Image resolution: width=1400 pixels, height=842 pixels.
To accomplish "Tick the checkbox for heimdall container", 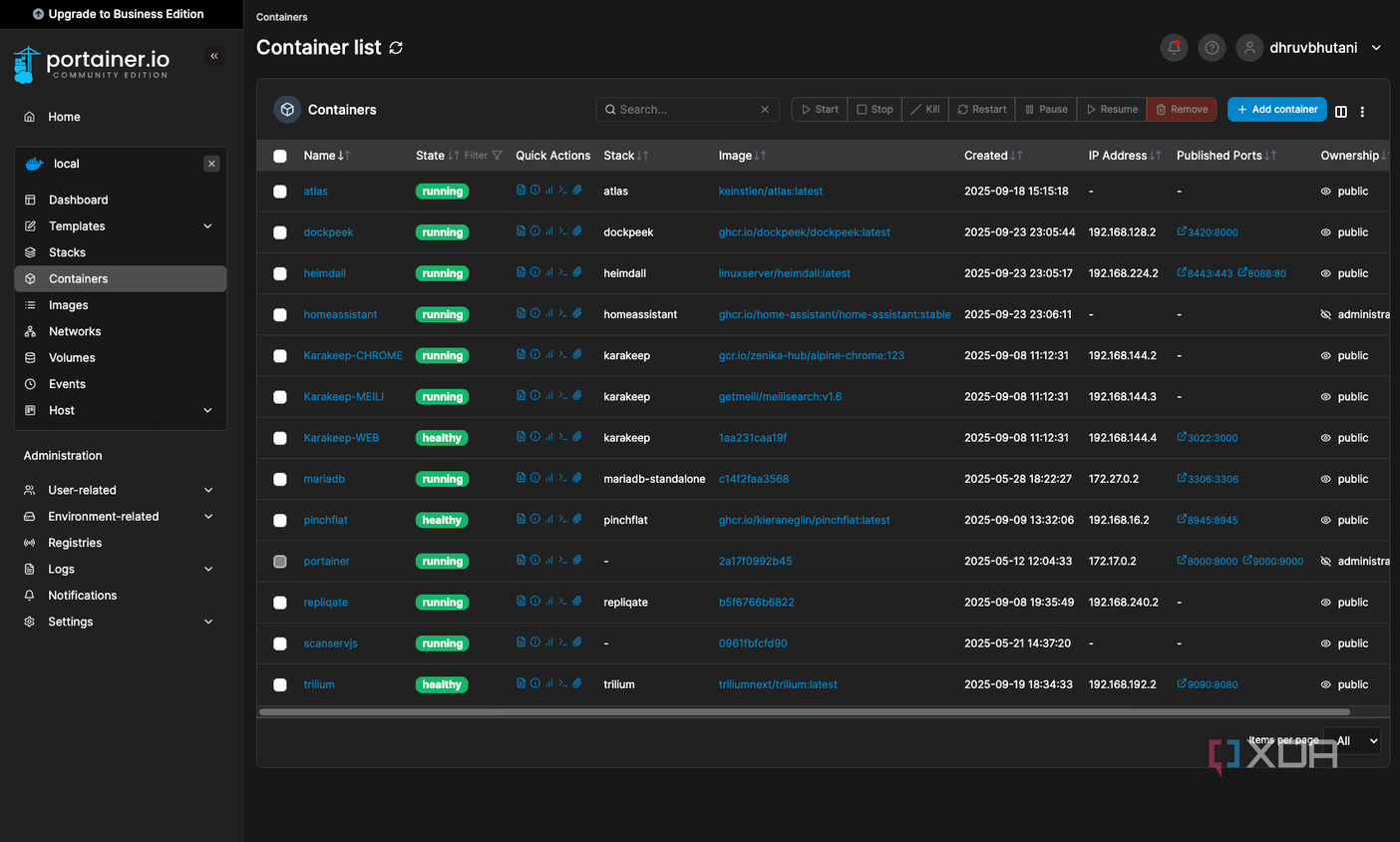I will (280, 273).
